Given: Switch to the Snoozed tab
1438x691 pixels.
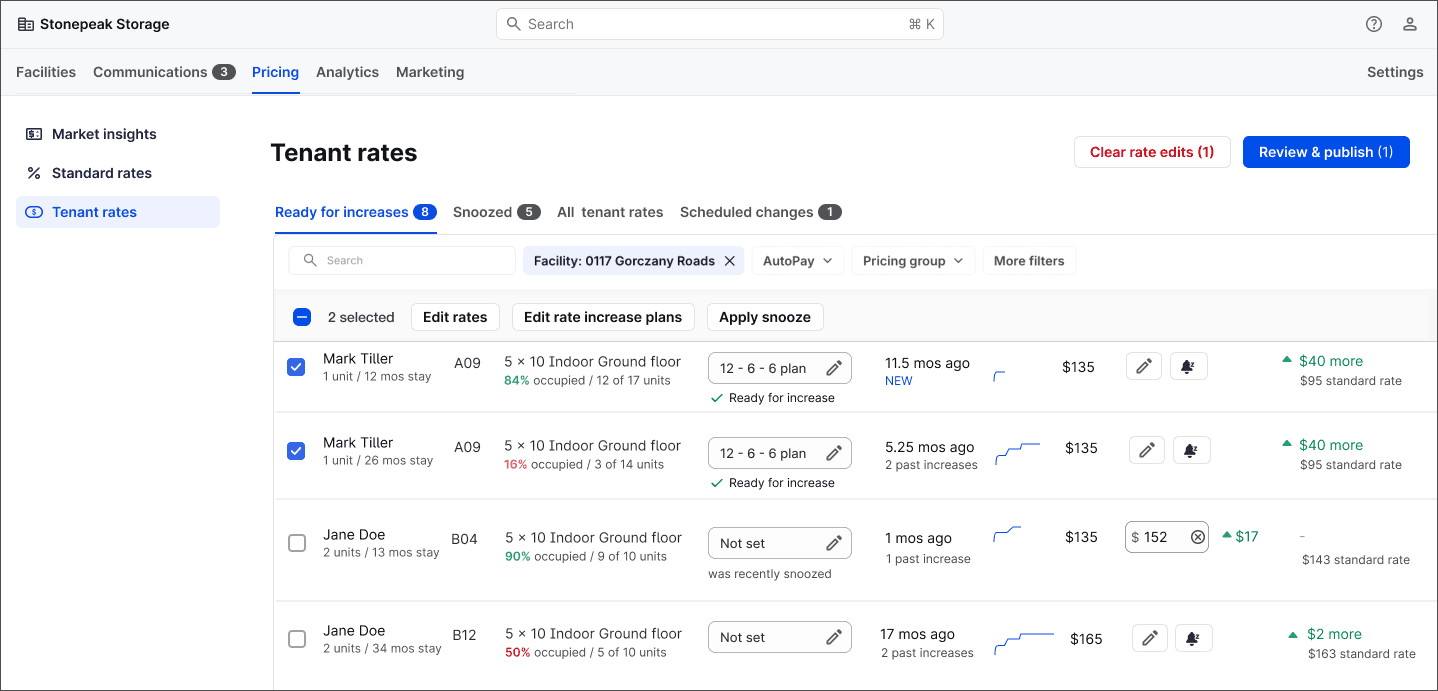Looking at the screenshot, I should point(496,212).
